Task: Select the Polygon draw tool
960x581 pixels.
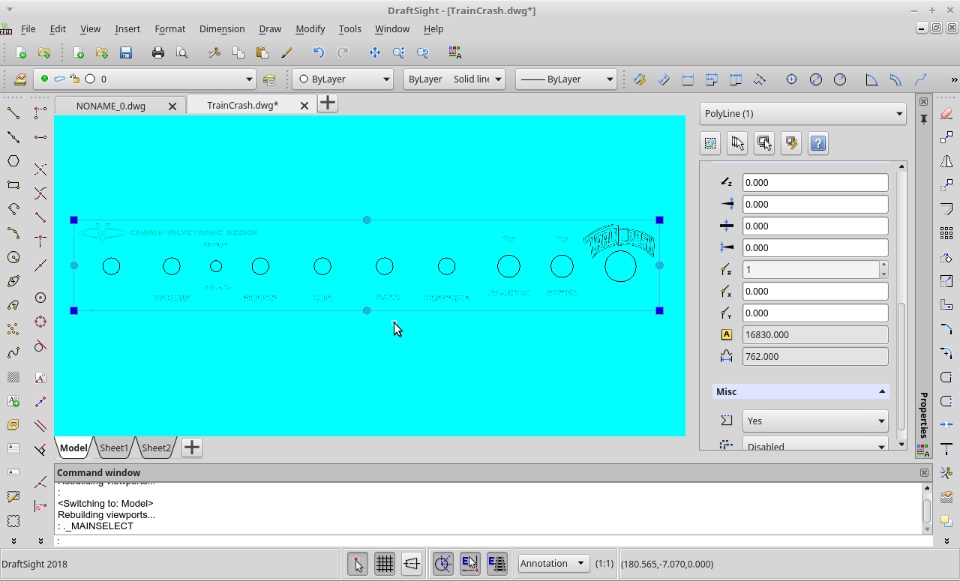Action: (x=13, y=161)
